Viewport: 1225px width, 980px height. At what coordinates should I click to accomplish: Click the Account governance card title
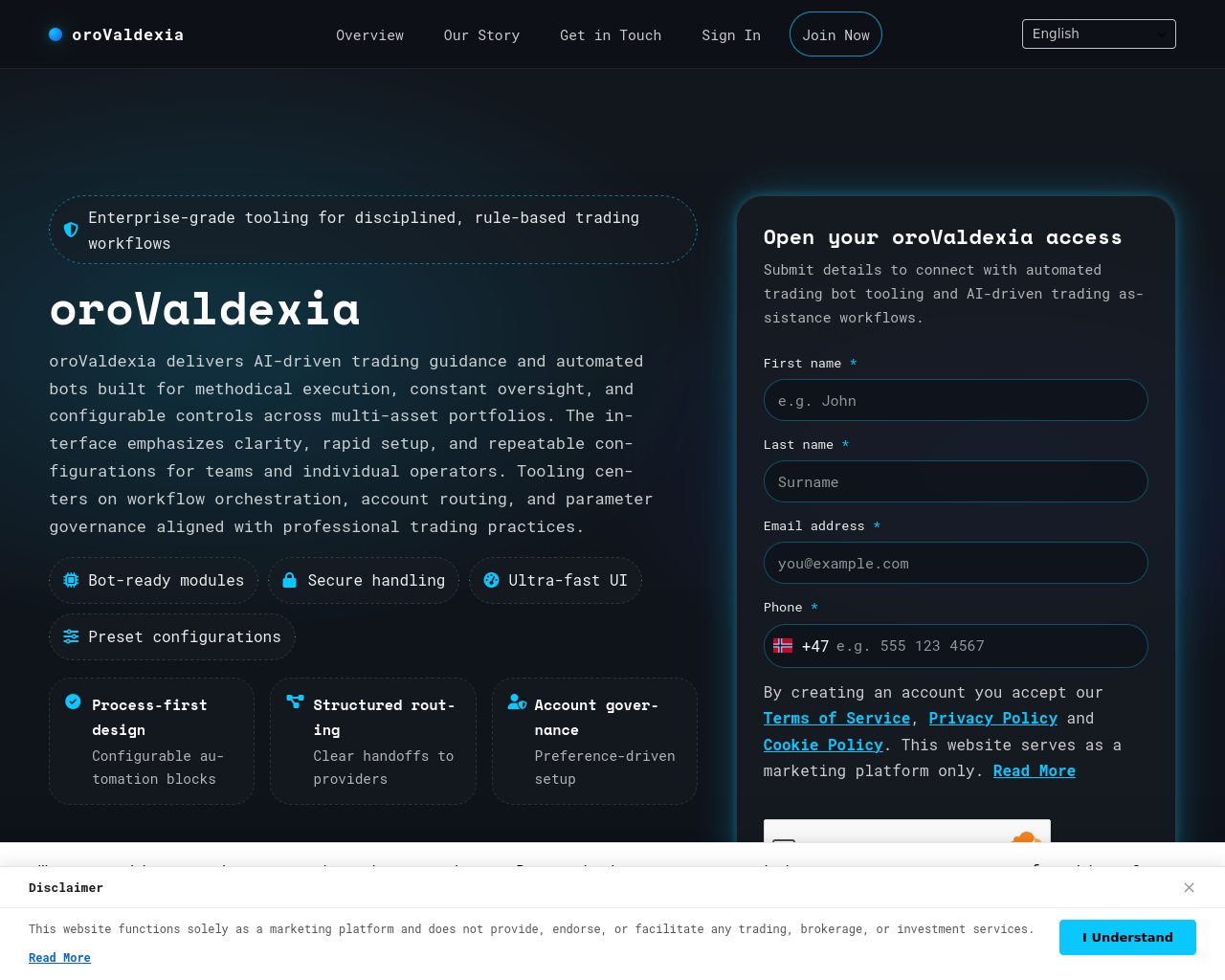click(596, 718)
